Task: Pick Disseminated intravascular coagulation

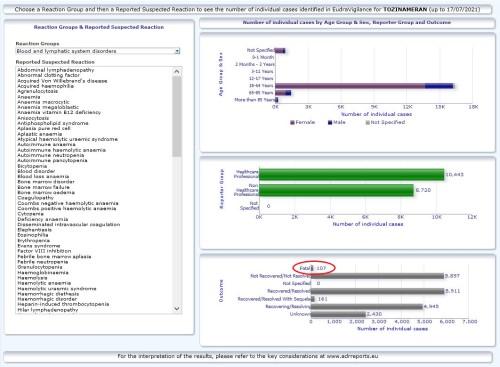Action: point(69,225)
